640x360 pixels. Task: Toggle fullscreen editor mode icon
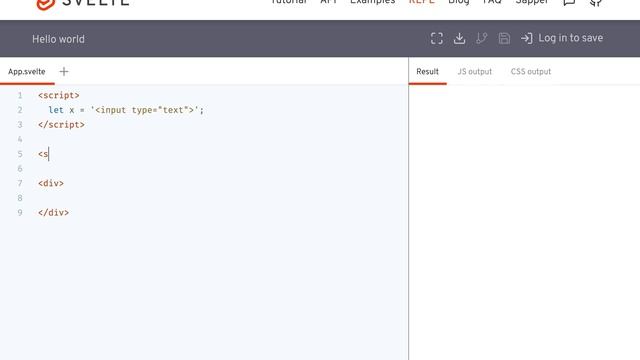437,38
